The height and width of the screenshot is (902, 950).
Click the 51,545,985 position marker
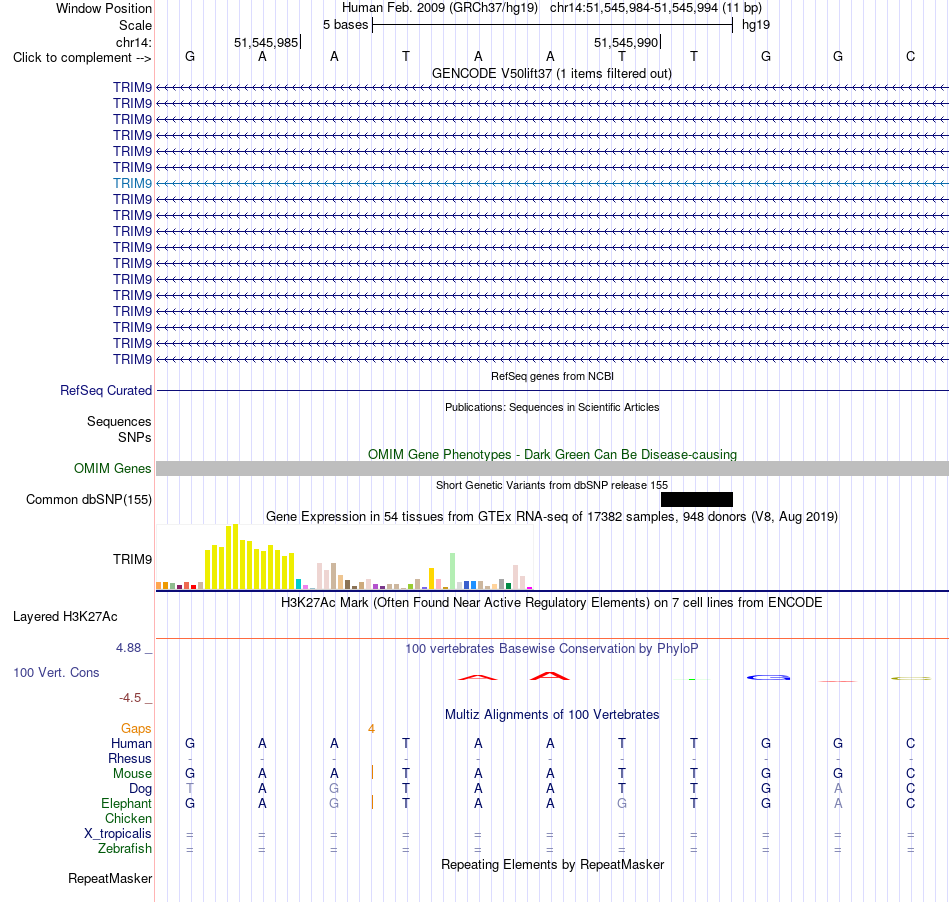click(x=267, y=42)
